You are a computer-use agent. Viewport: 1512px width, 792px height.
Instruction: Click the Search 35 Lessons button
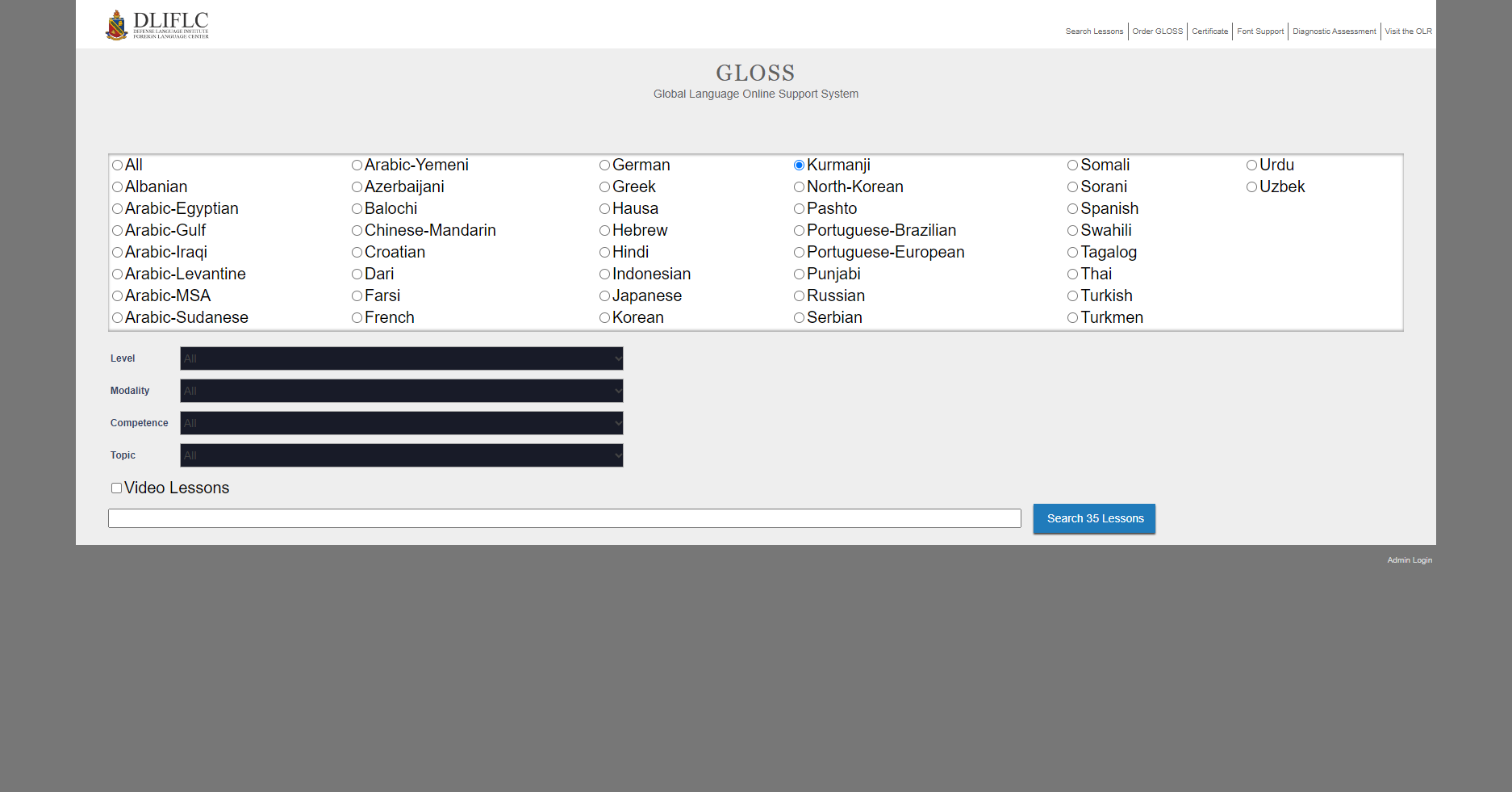point(1094,518)
